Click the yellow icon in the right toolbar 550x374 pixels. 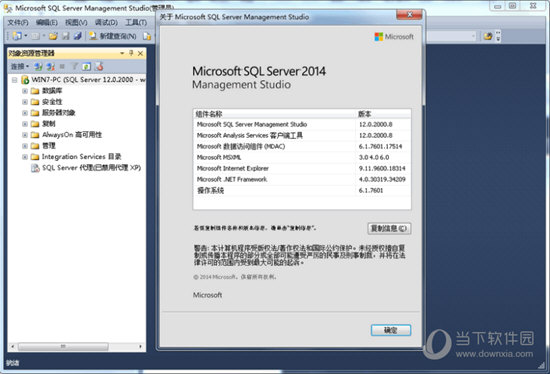pos(488,36)
